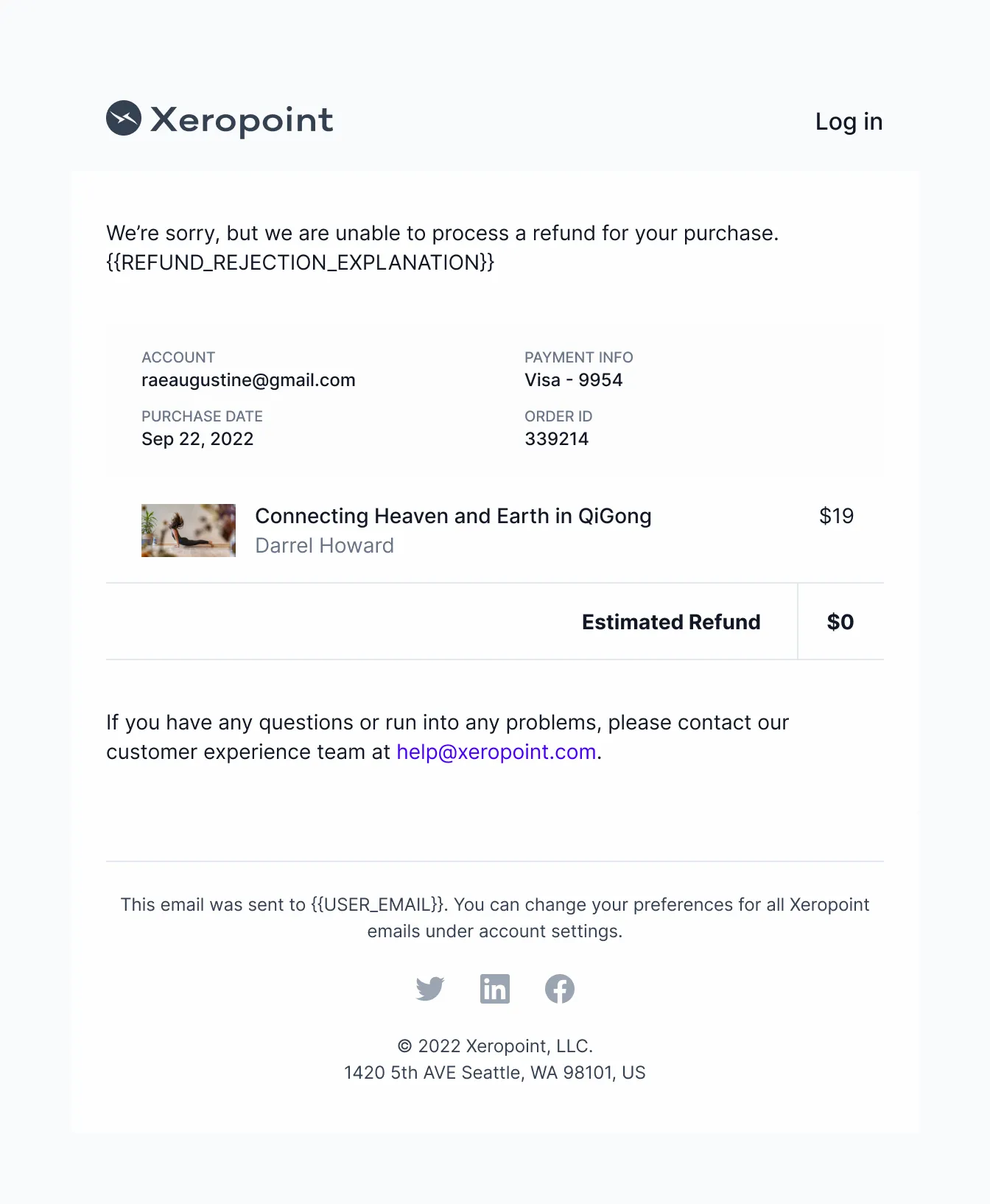Click the $0 refund amount
The width and height of the screenshot is (990, 1204).
click(840, 622)
